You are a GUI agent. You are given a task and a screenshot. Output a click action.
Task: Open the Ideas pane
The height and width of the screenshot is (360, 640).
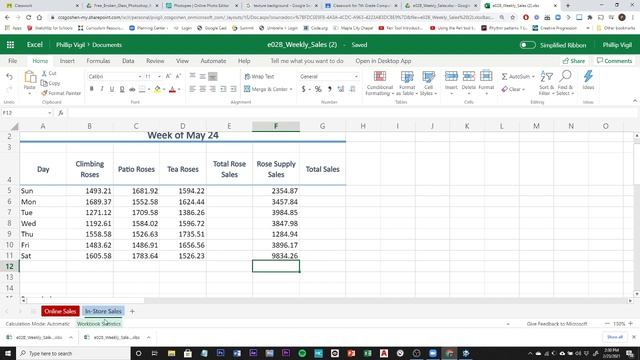tap(588, 80)
